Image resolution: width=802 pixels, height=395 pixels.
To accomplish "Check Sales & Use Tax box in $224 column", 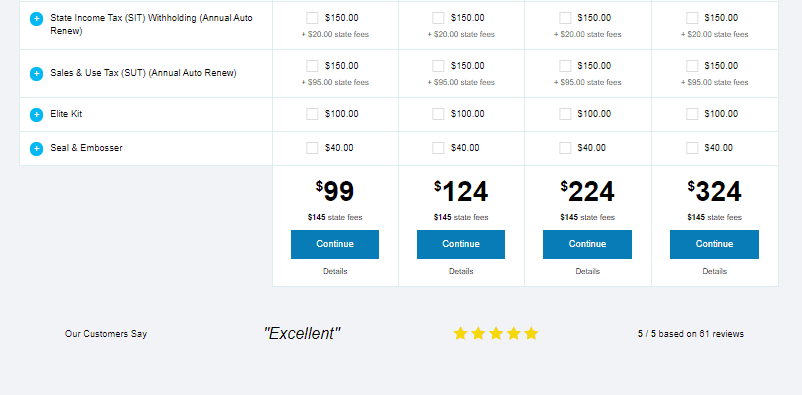I will click(x=565, y=66).
